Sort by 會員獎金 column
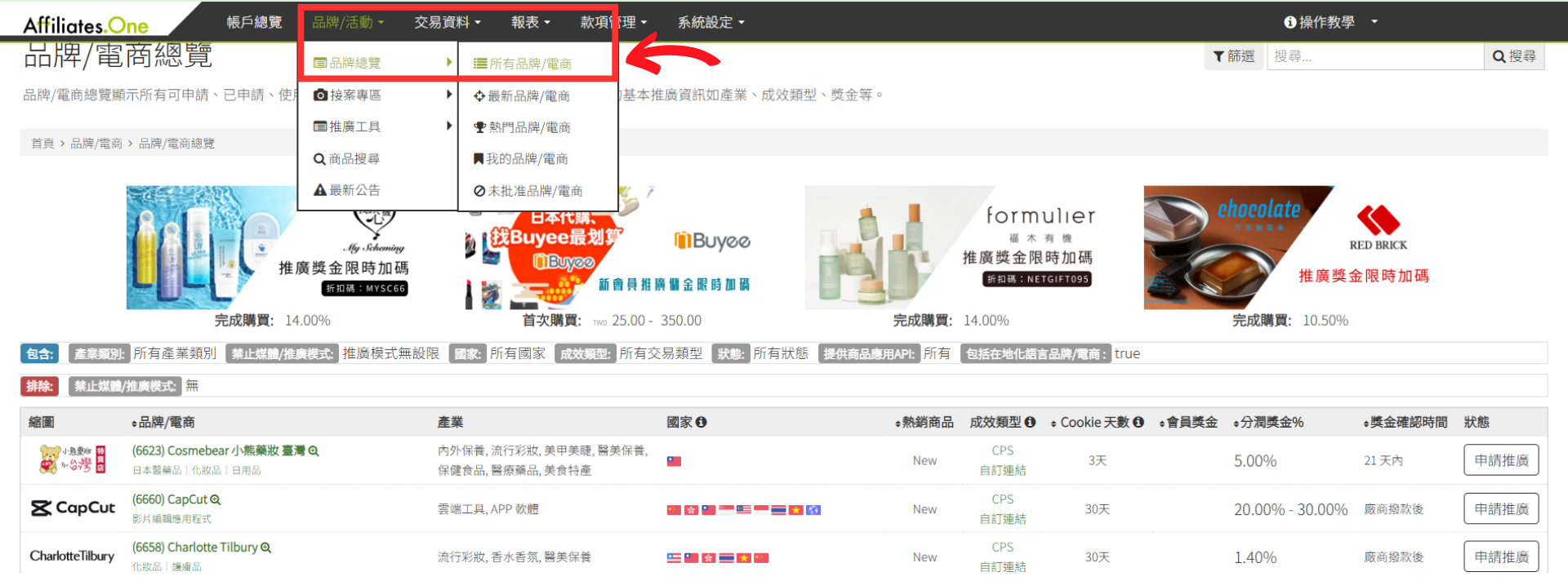This screenshot has height=581, width=1568. click(1188, 423)
